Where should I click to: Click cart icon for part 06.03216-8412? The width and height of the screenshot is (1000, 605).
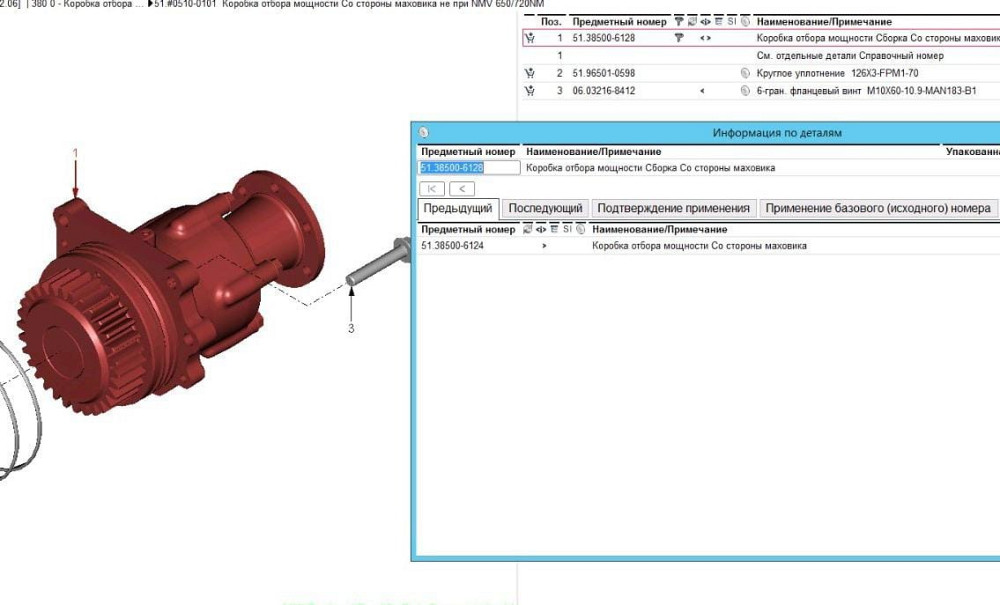pyautogui.click(x=530, y=91)
